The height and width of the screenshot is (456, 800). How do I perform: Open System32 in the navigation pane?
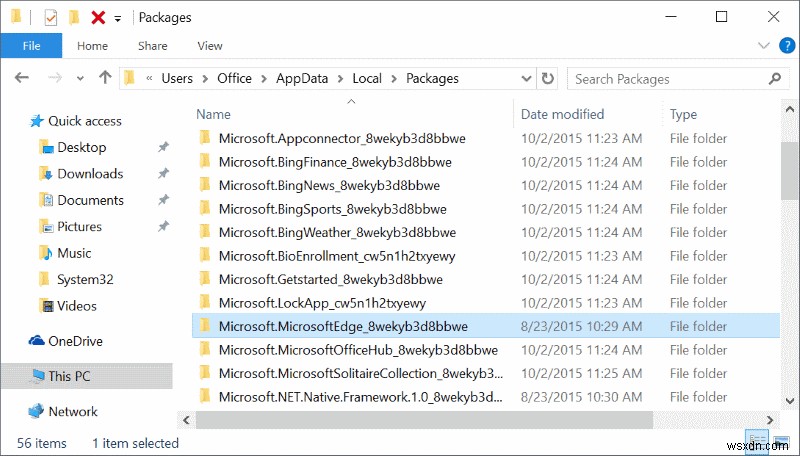point(85,280)
